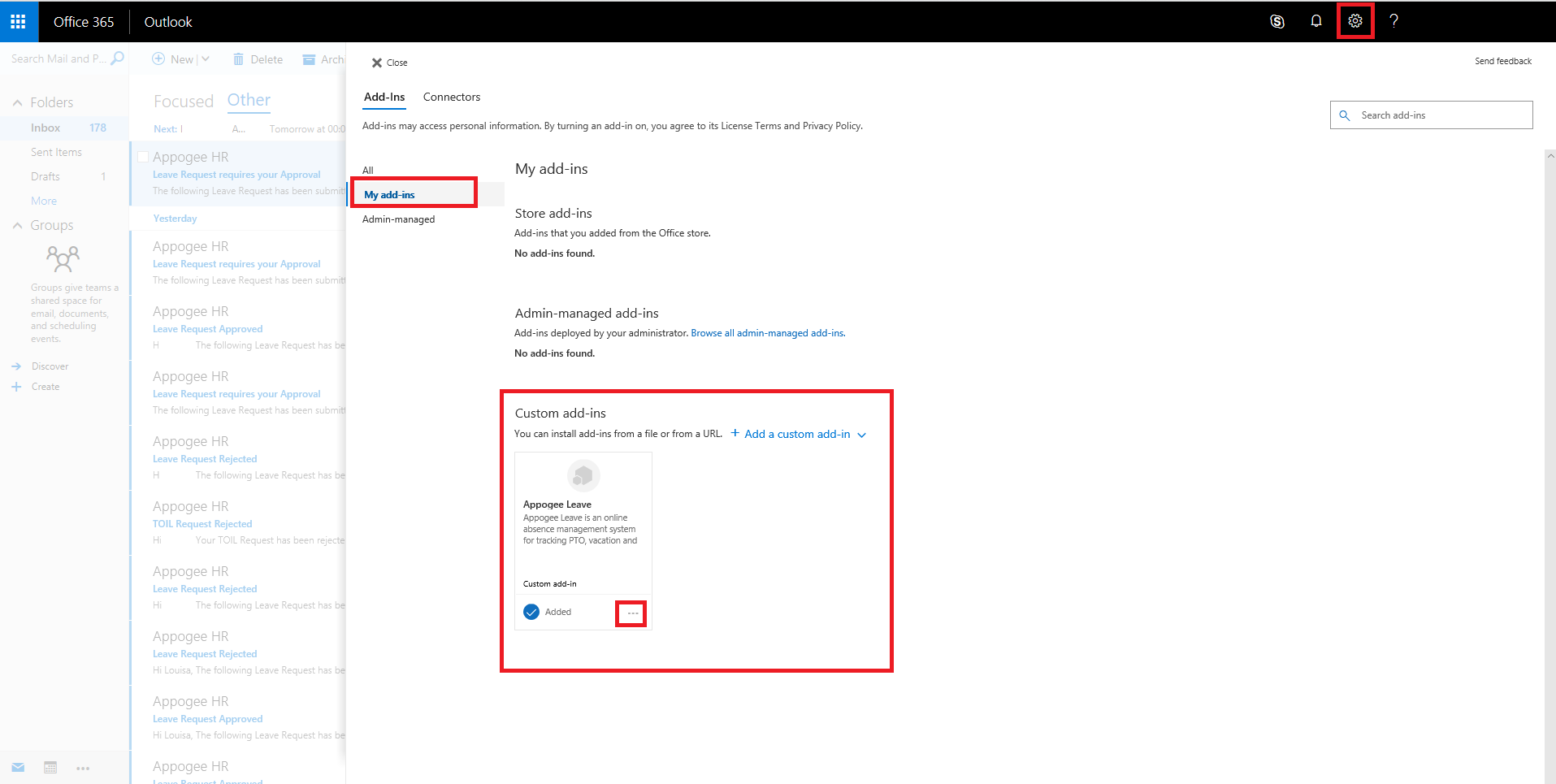Click into Search add-ins field
1556x784 pixels.
tap(1432, 115)
